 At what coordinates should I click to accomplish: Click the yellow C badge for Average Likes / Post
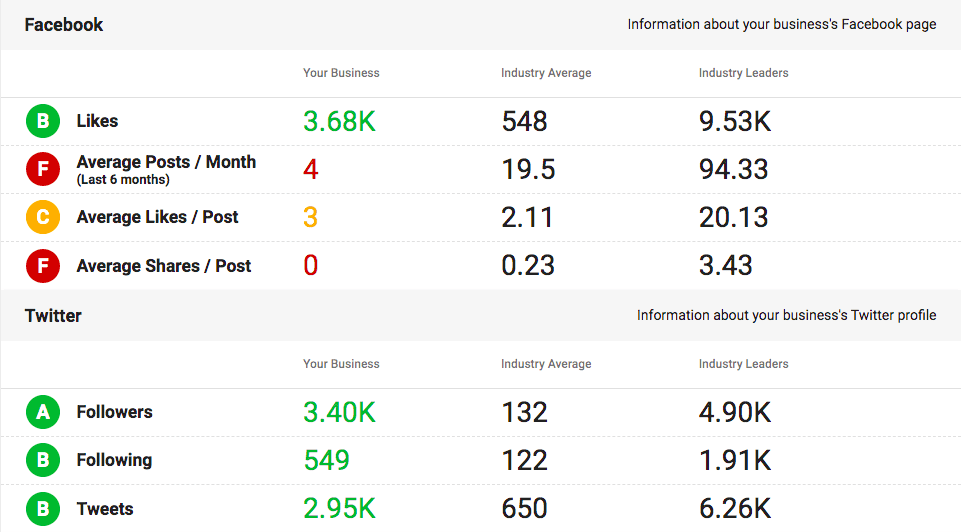click(x=42, y=218)
